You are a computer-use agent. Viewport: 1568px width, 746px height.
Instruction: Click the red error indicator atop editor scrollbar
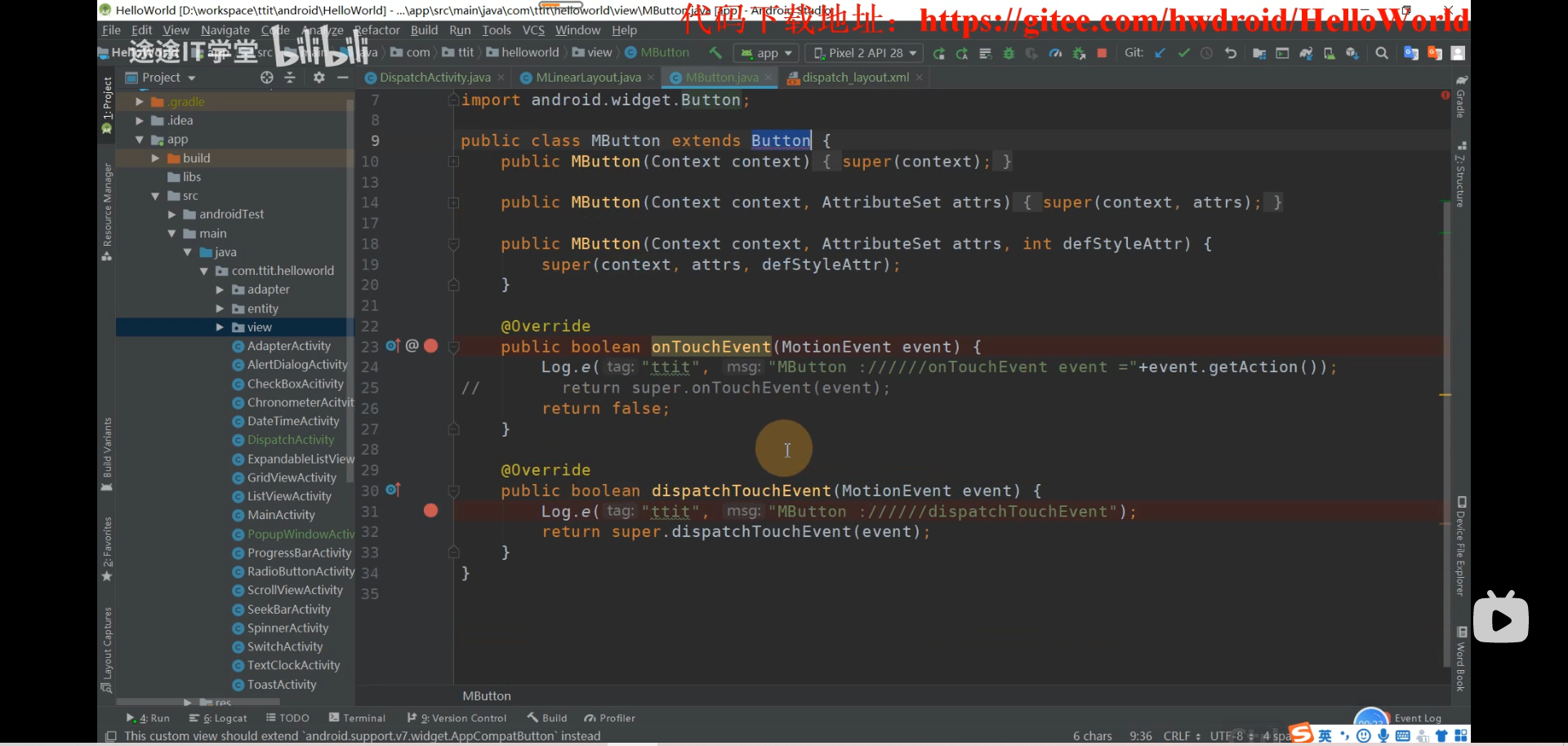[x=1445, y=95]
